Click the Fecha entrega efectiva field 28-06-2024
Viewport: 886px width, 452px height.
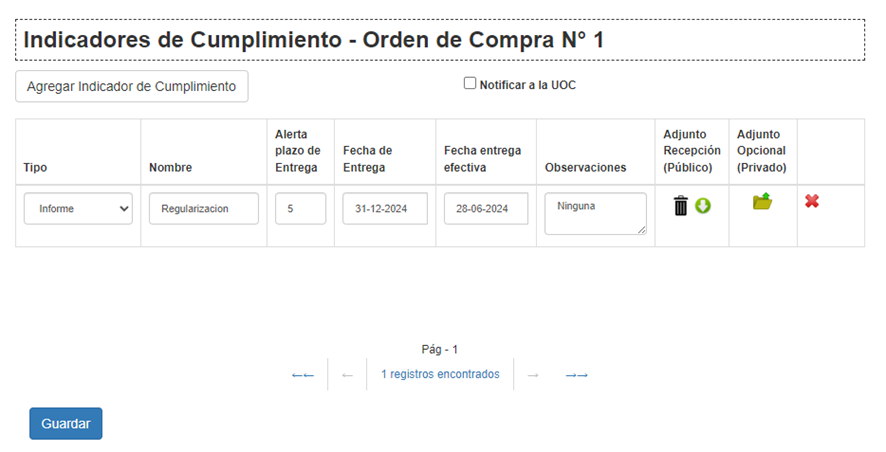click(x=486, y=209)
